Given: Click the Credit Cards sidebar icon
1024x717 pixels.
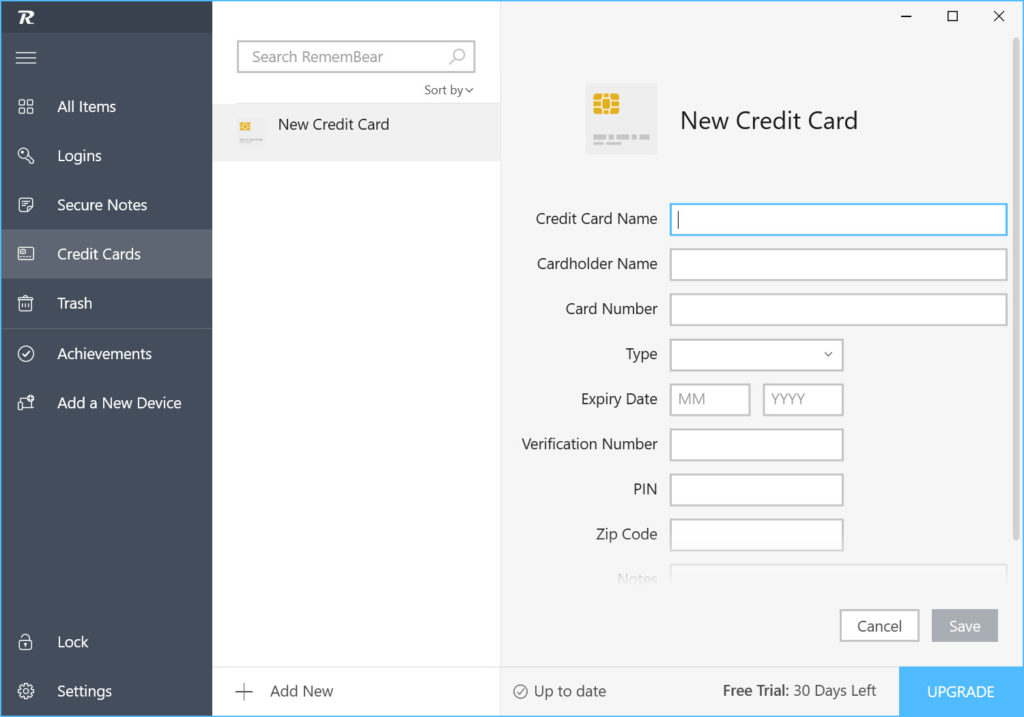Looking at the screenshot, I should click(26, 254).
